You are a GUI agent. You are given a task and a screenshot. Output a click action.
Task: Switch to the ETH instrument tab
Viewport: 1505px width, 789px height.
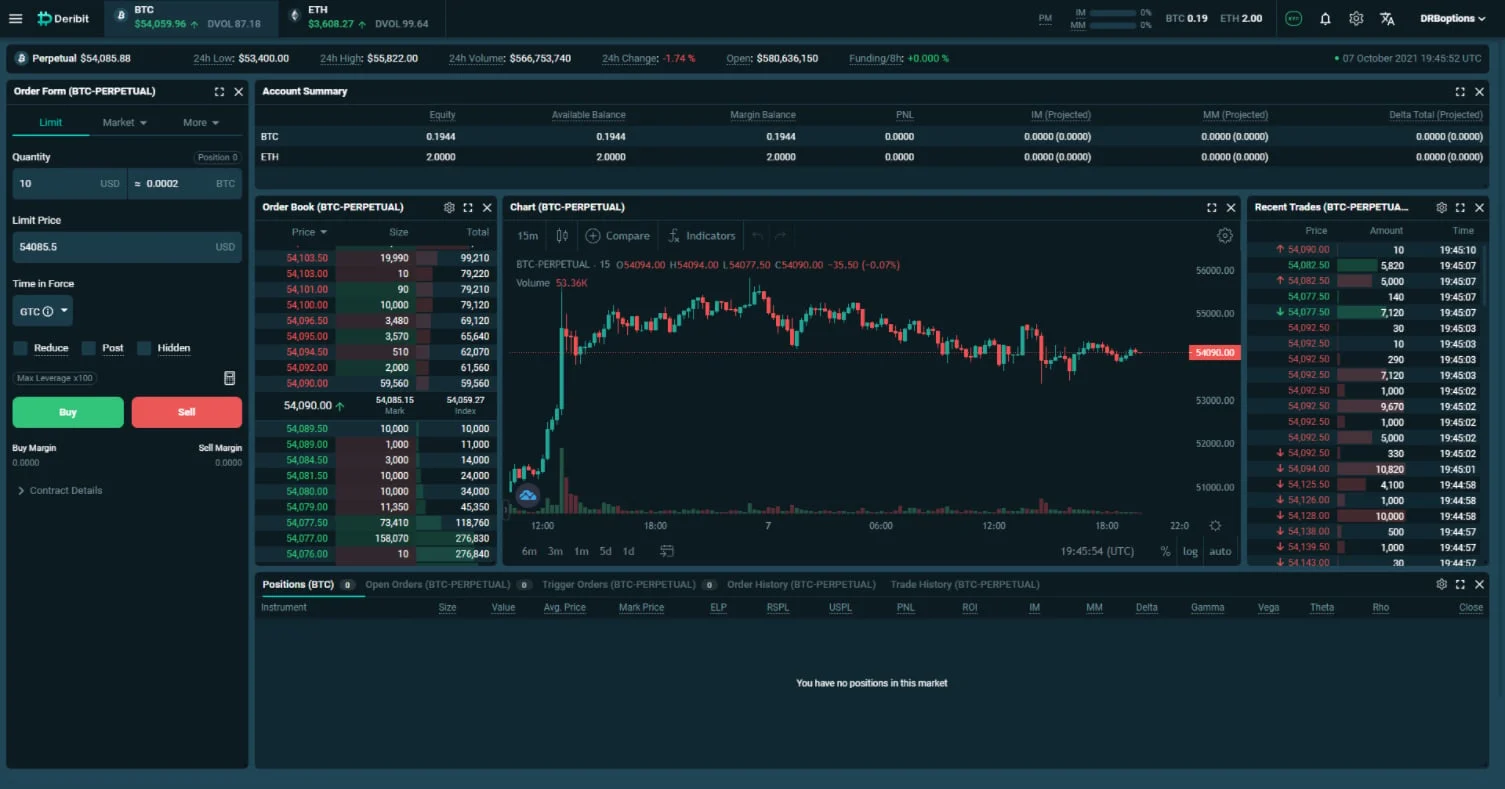tap(362, 18)
